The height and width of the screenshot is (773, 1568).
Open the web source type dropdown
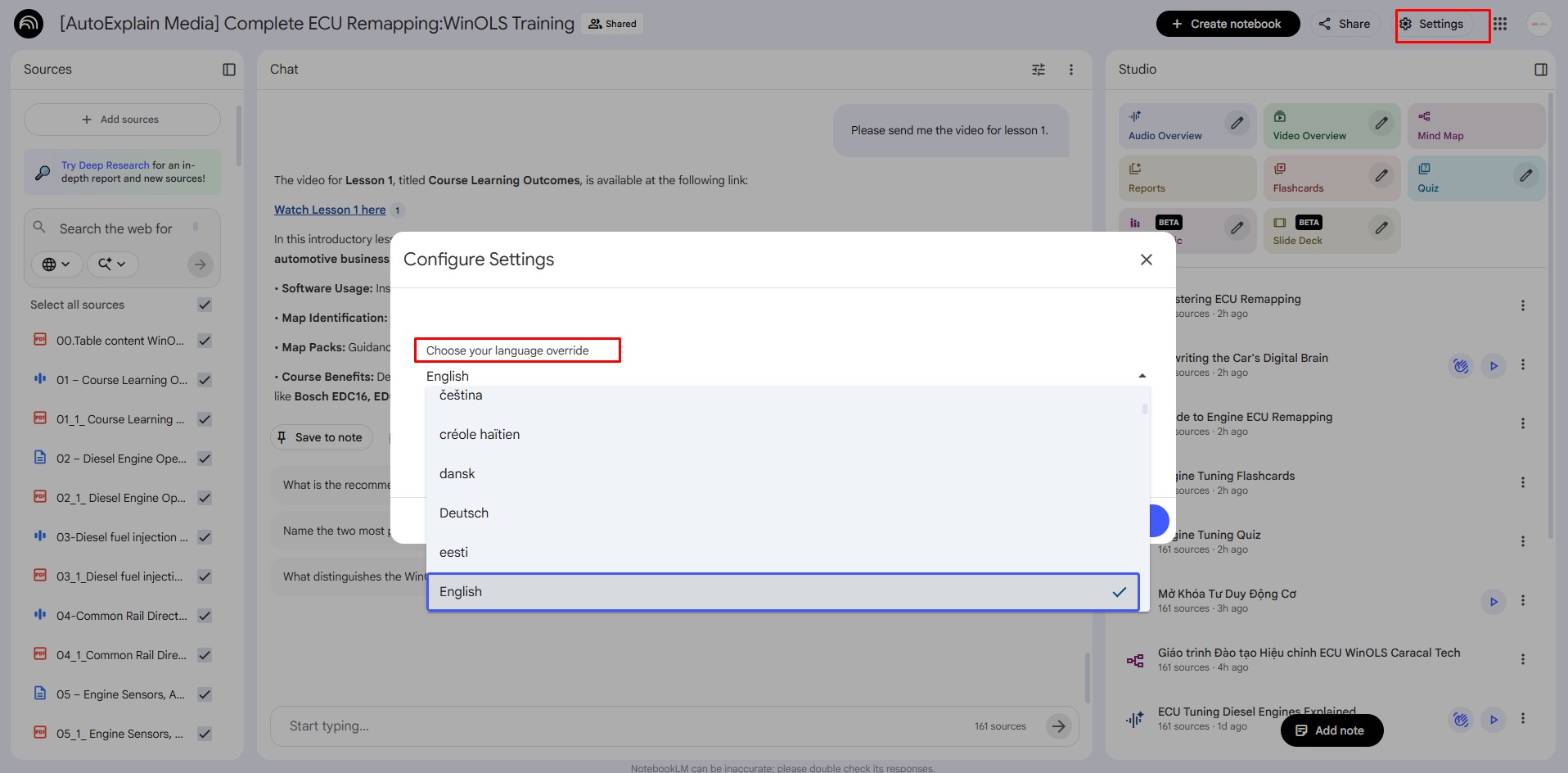pyautogui.click(x=56, y=264)
